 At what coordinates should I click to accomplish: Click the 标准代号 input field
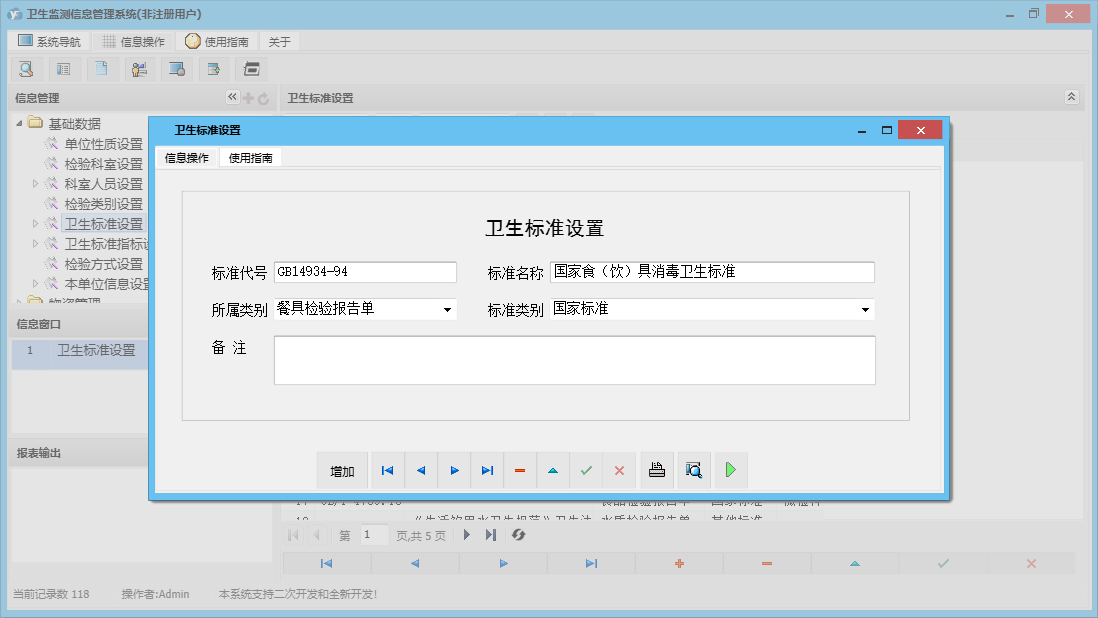(365, 272)
